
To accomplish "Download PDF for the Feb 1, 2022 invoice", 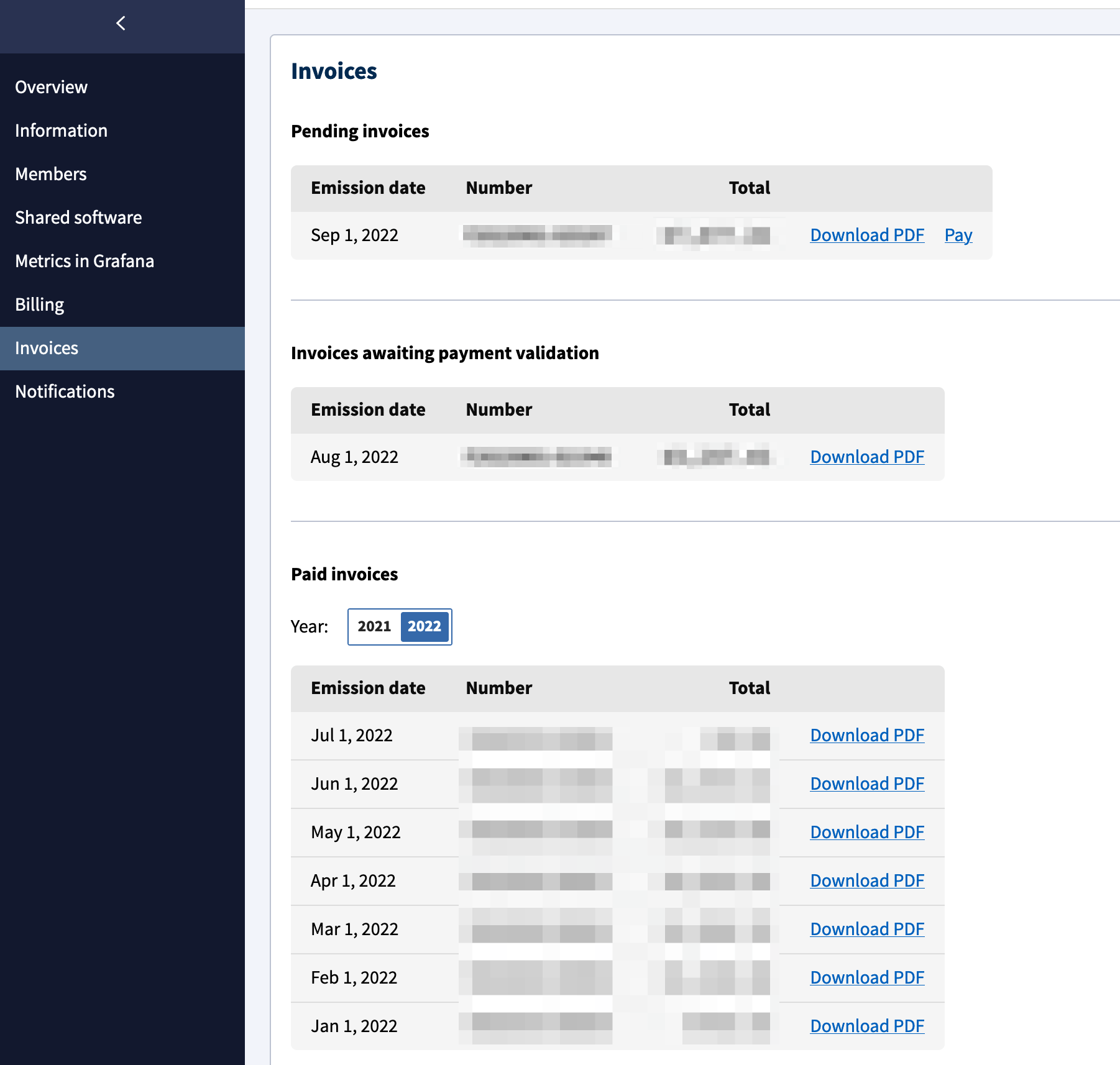I will coord(866,977).
